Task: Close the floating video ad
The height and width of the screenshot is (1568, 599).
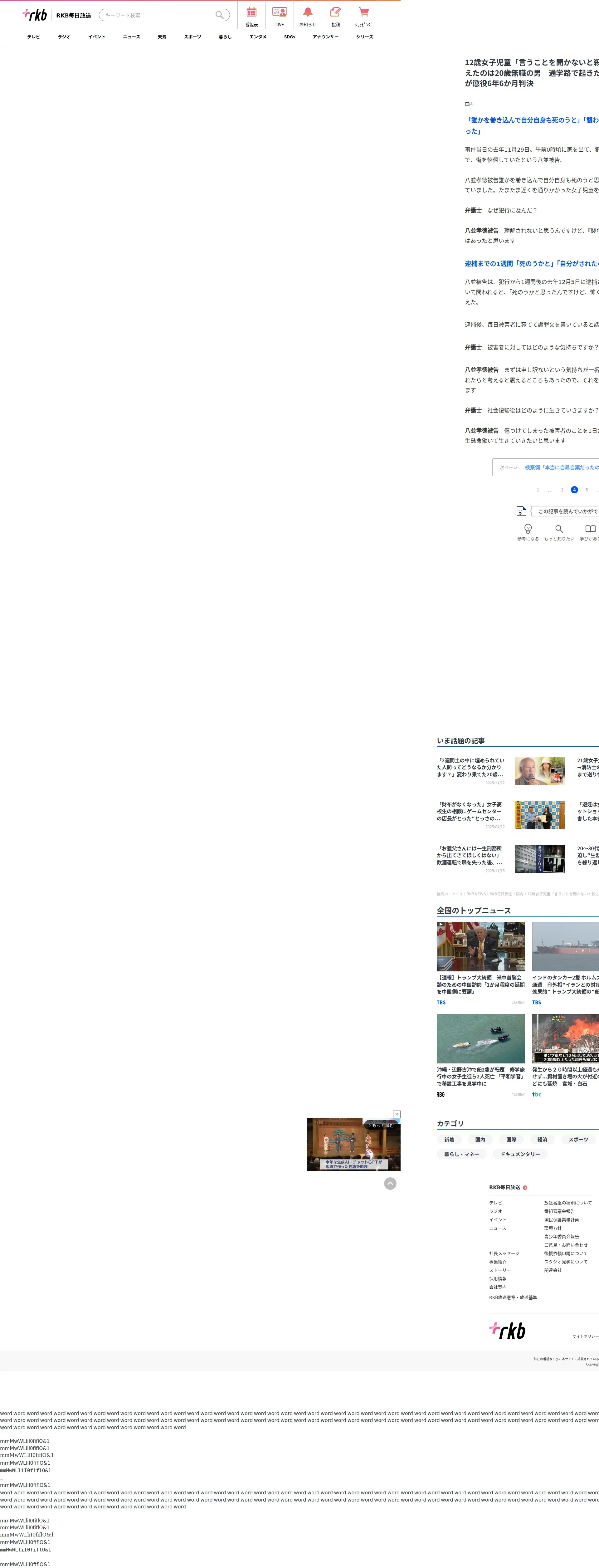Action: click(397, 1114)
